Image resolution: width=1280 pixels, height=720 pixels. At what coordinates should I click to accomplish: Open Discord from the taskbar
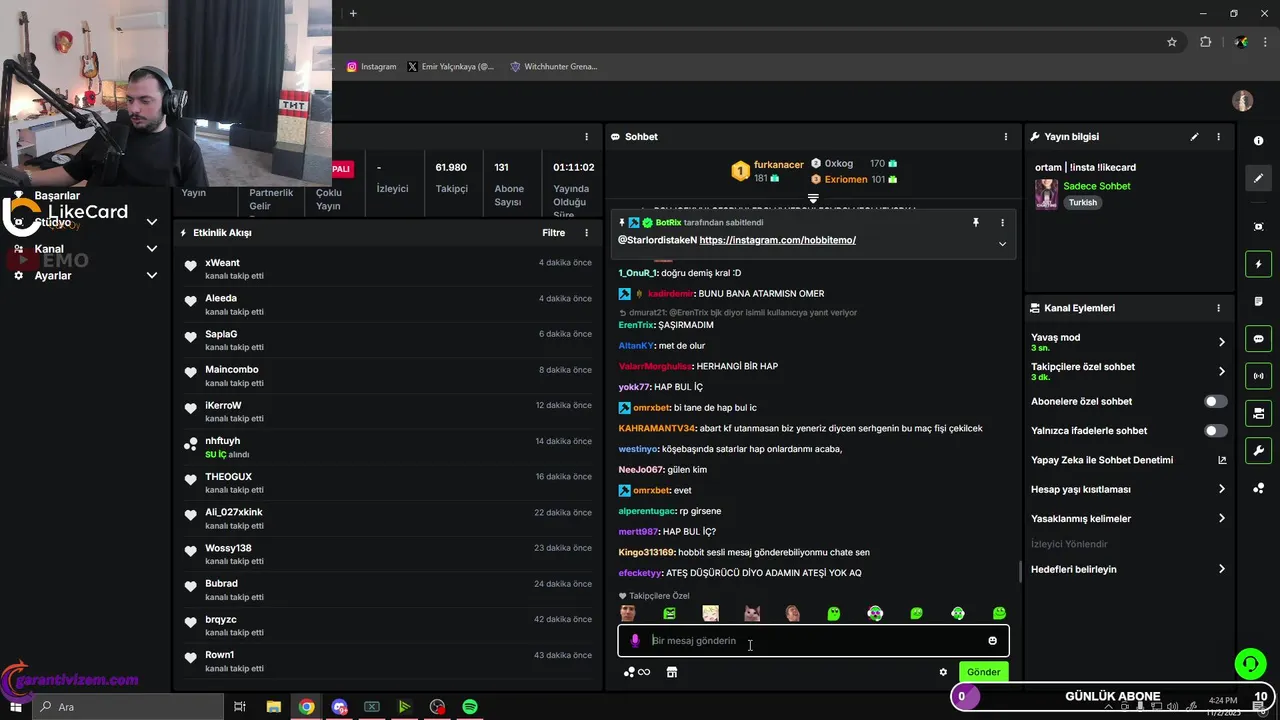pos(339,707)
